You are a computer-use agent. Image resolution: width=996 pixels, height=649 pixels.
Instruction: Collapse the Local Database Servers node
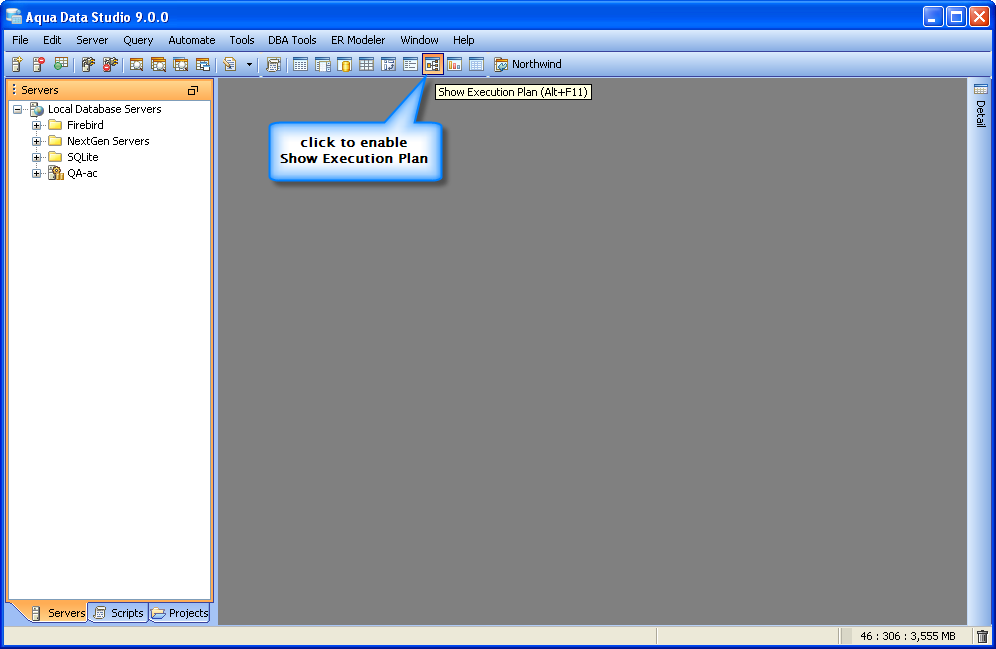click(17, 109)
